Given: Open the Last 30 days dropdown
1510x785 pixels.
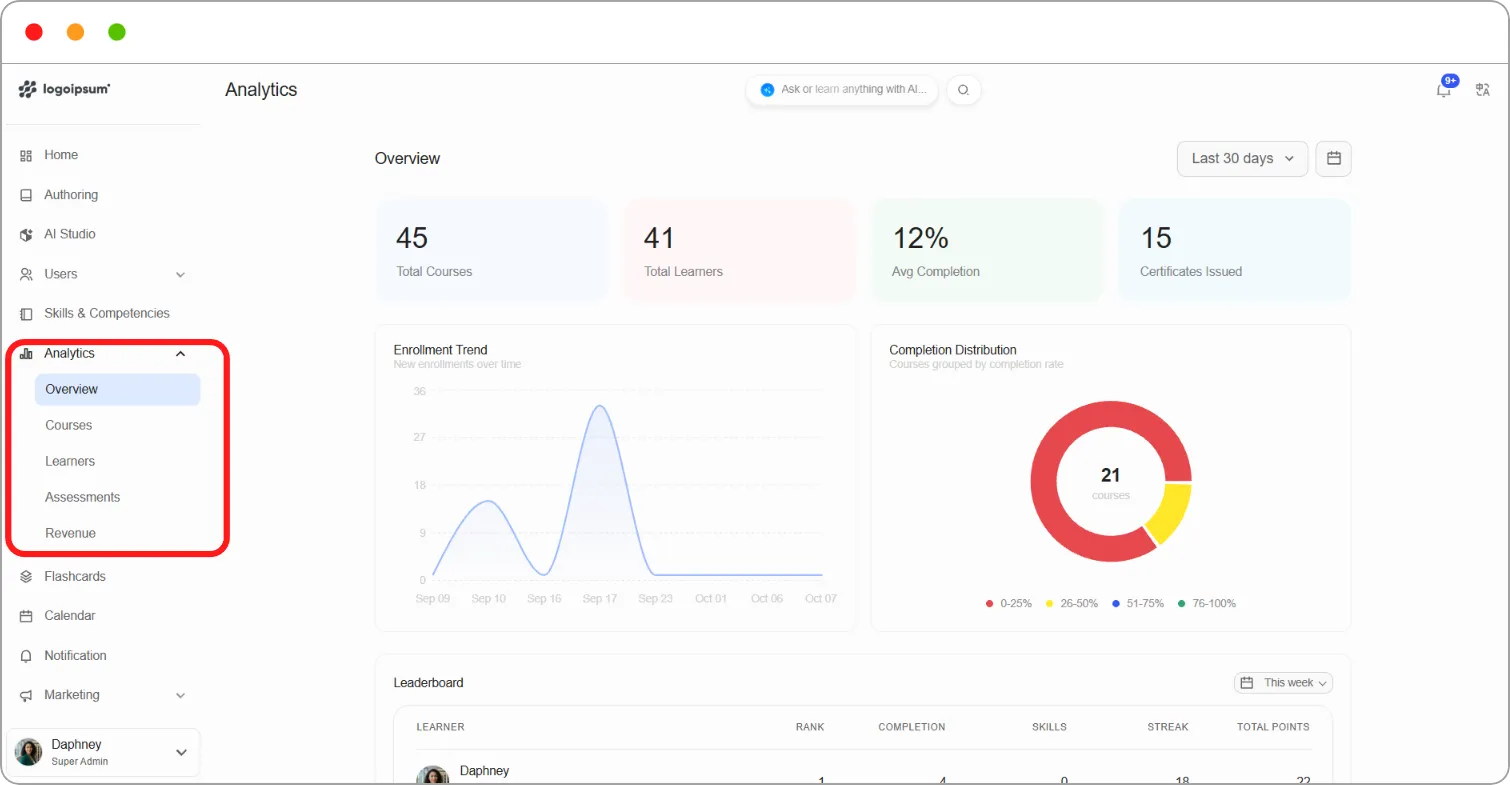Looking at the screenshot, I should 1243,158.
